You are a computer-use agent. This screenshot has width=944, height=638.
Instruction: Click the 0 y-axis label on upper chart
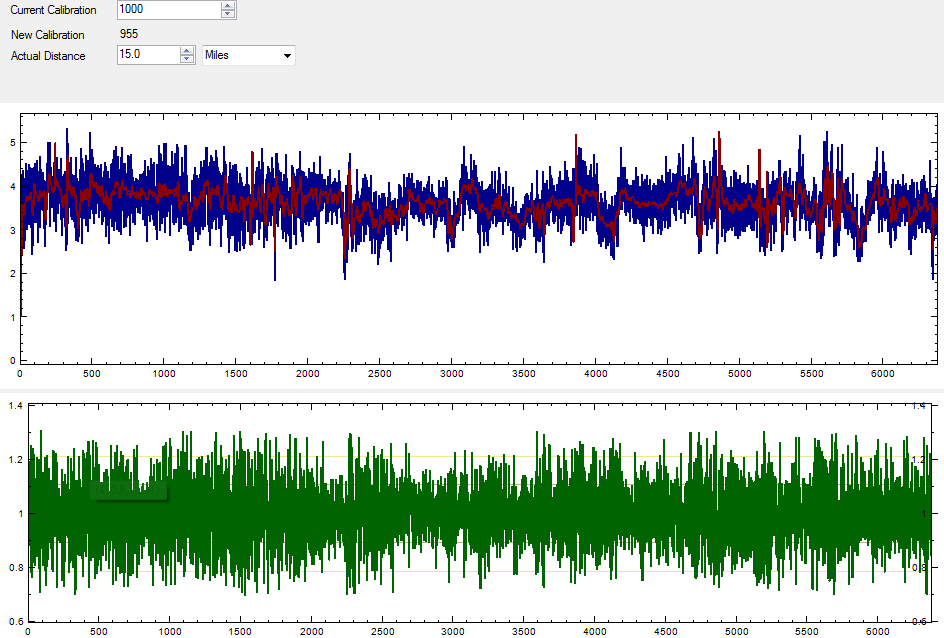tap(12, 360)
